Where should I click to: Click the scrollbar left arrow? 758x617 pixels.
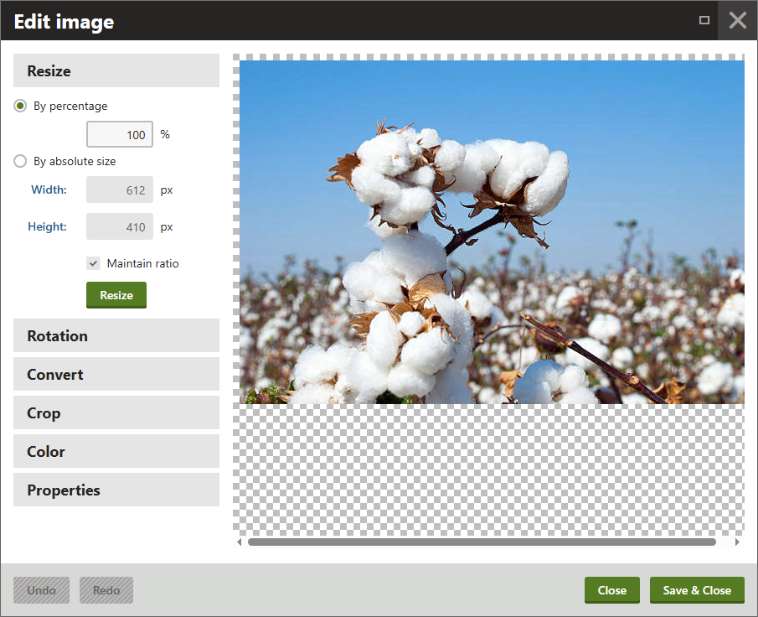(239, 542)
